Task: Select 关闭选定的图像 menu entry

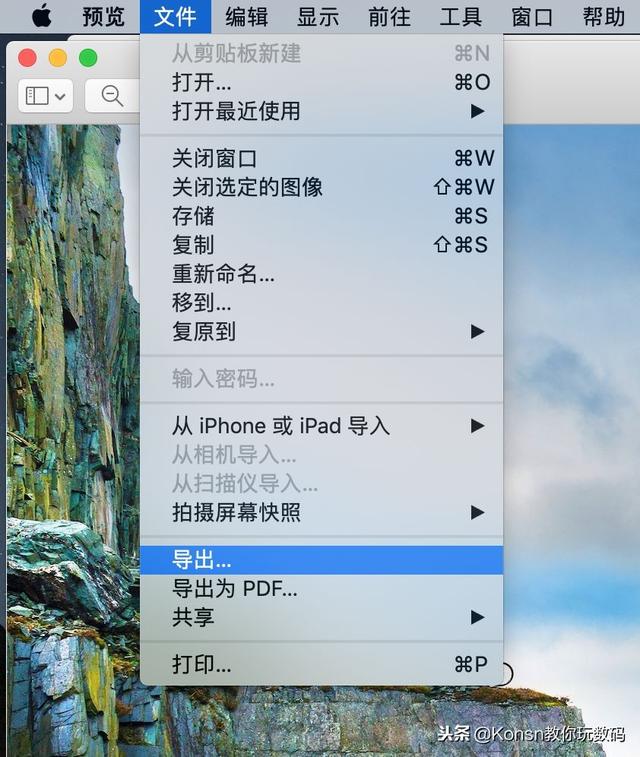Action: coord(321,187)
